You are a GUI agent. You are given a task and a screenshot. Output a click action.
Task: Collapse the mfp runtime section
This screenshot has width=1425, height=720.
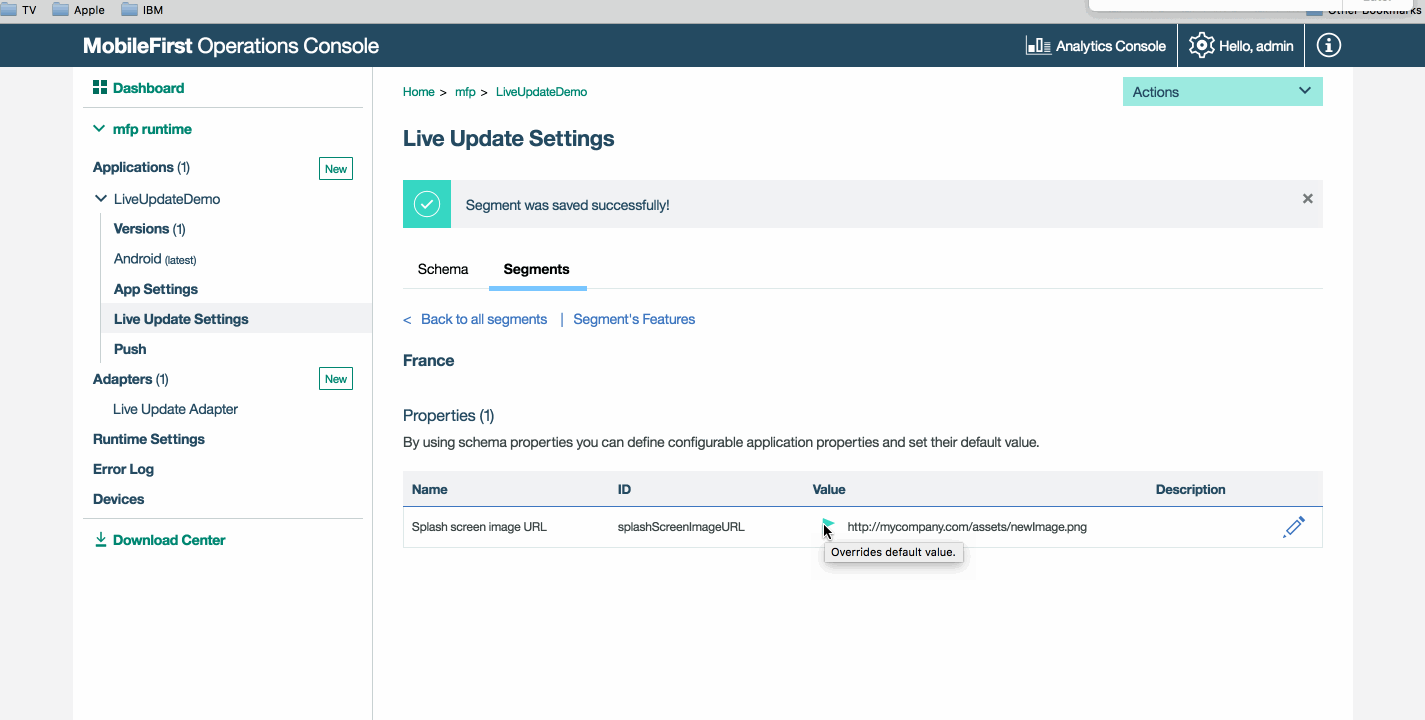(x=99, y=129)
